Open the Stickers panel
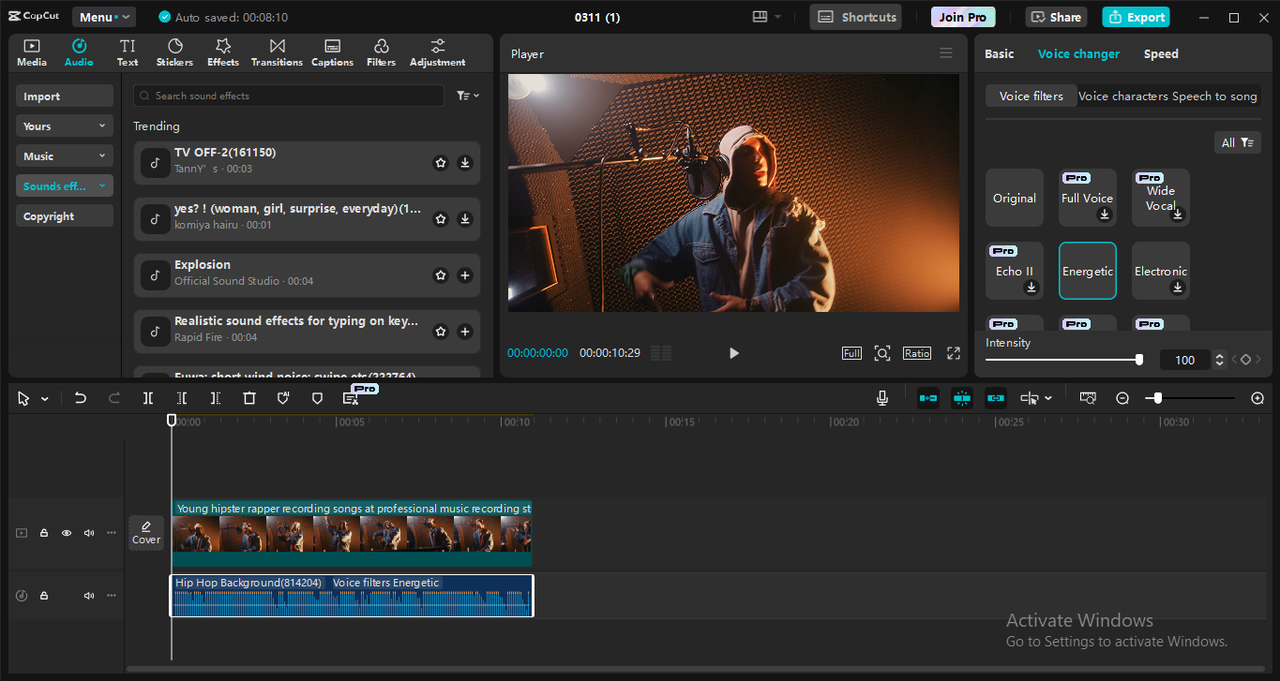The height and width of the screenshot is (681, 1280). 175,52
